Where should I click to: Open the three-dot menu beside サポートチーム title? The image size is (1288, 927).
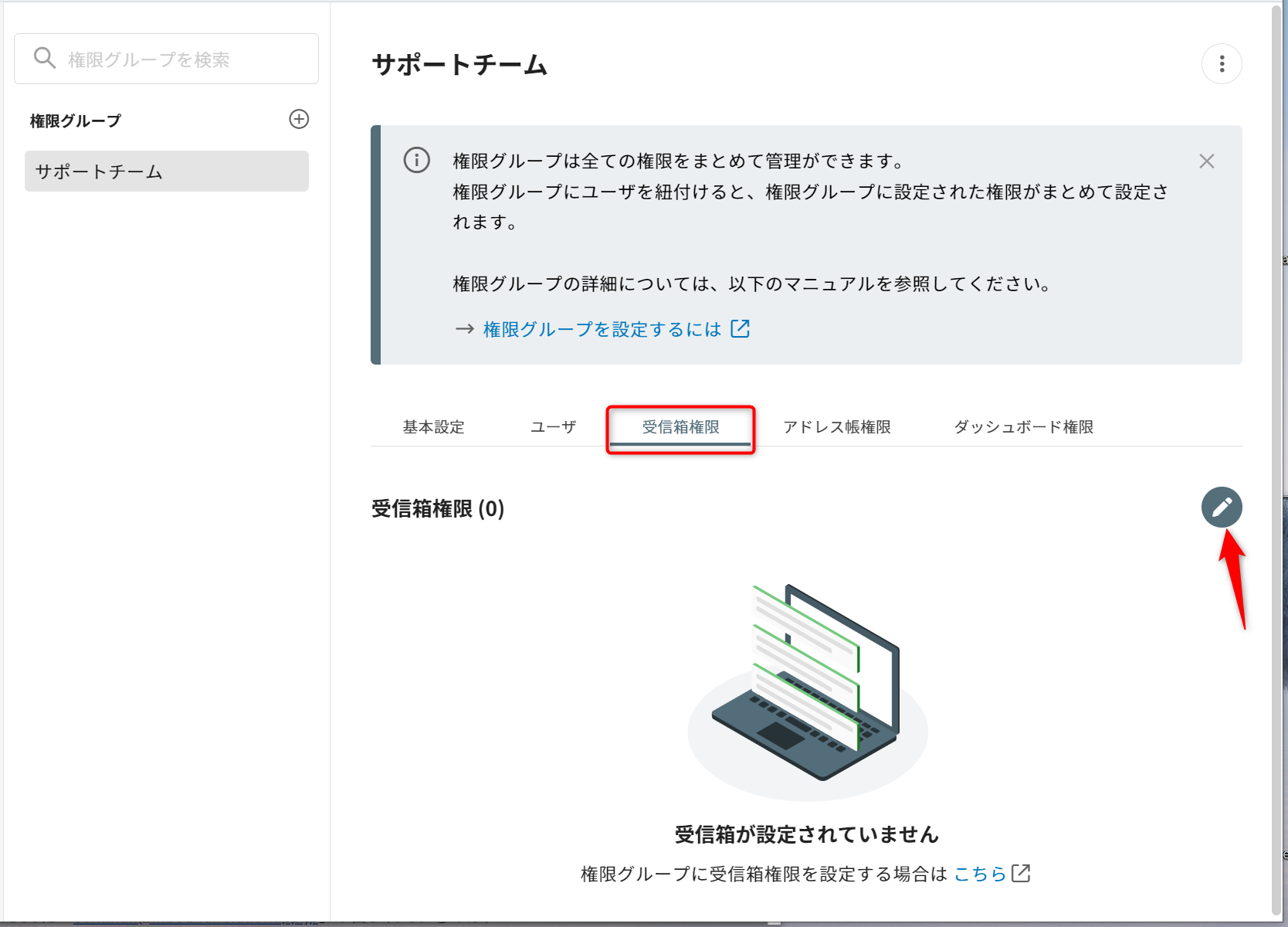[1221, 64]
